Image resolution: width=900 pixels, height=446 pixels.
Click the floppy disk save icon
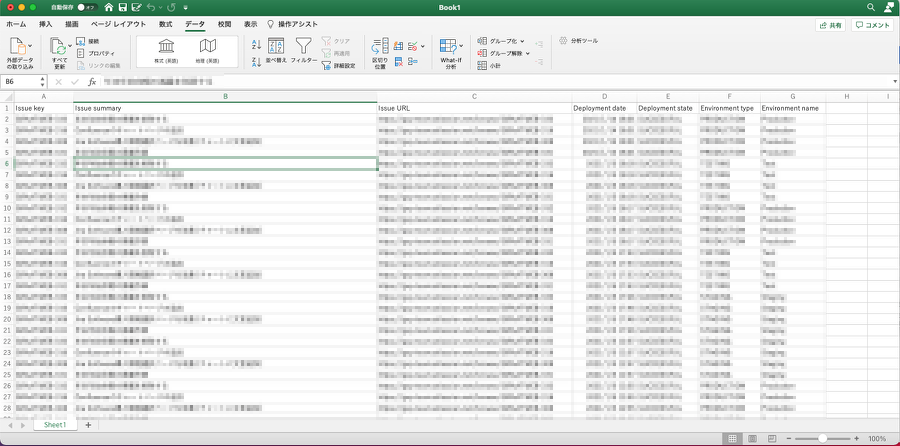(122, 7)
